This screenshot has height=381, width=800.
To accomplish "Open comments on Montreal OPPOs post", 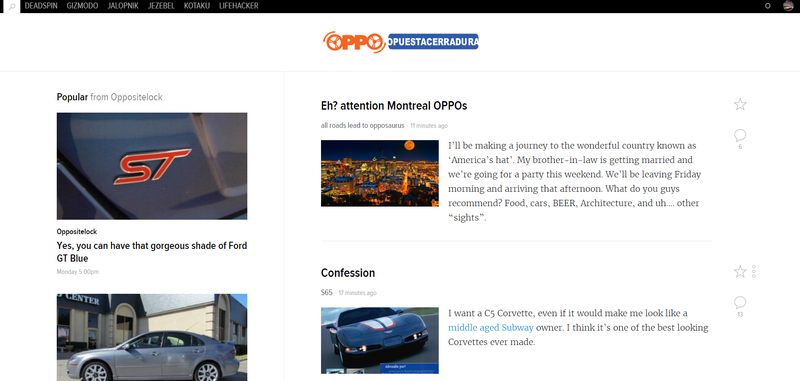I will 740,135.
